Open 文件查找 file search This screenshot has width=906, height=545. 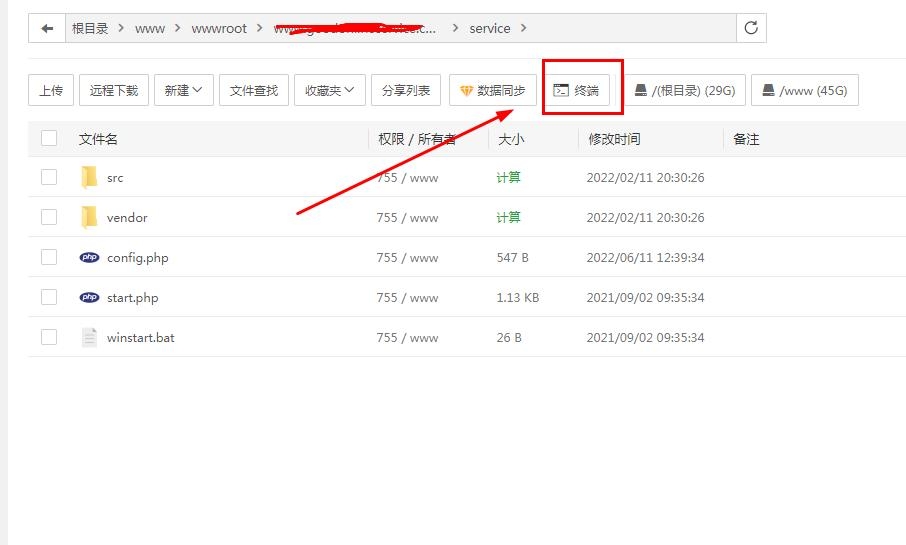pyautogui.click(x=254, y=90)
